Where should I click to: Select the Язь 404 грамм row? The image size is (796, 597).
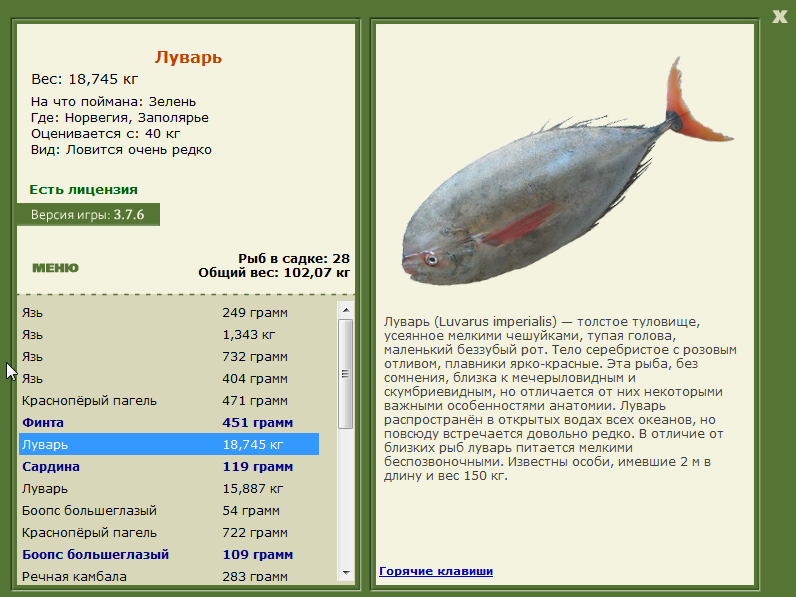click(x=169, y=379)
